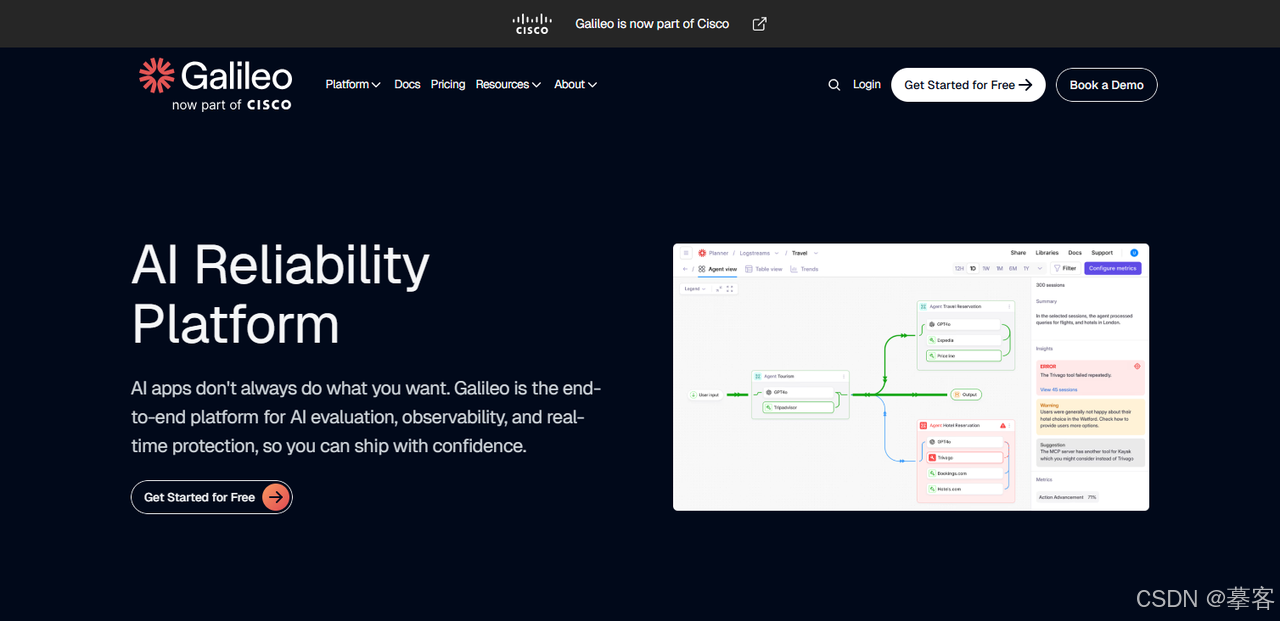Image resolution: width=1280 pixels, height=621 pixels.
Task: Expand the Logstreams breadcrumb dropdown
Action: 777,253
